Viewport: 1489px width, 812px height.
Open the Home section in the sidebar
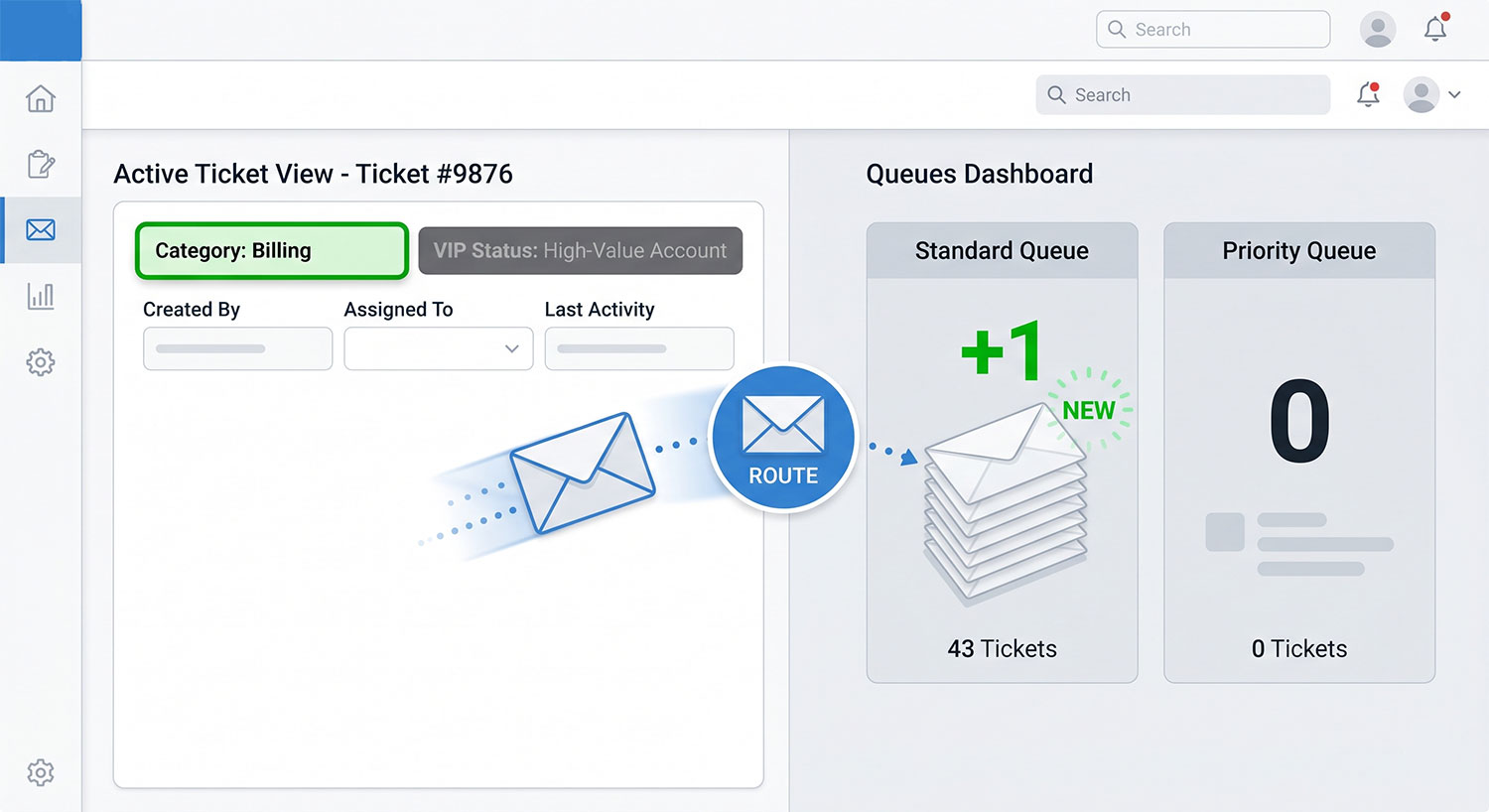pos(41,98)
